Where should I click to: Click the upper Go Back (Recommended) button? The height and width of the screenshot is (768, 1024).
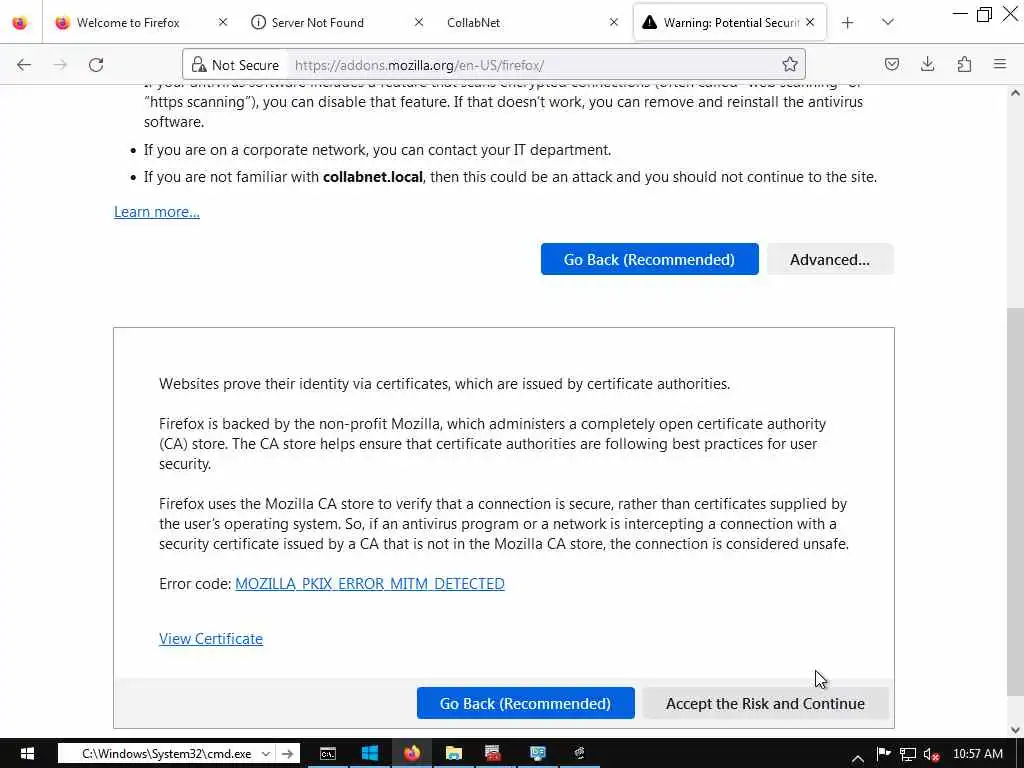click(649, 259)
